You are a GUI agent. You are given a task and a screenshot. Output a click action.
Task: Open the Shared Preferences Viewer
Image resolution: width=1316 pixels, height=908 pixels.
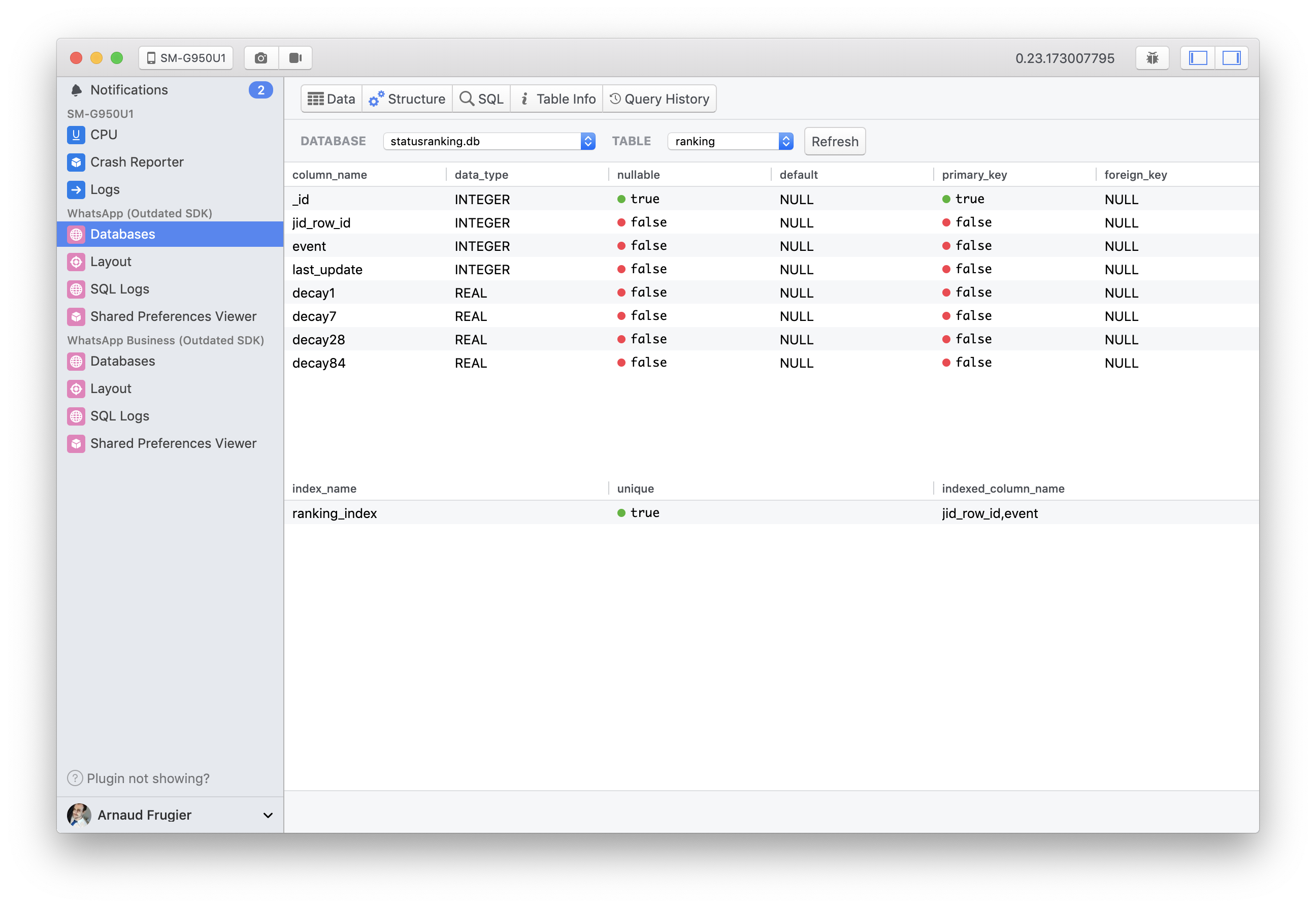pyautogui.click(x=174, y=316)
